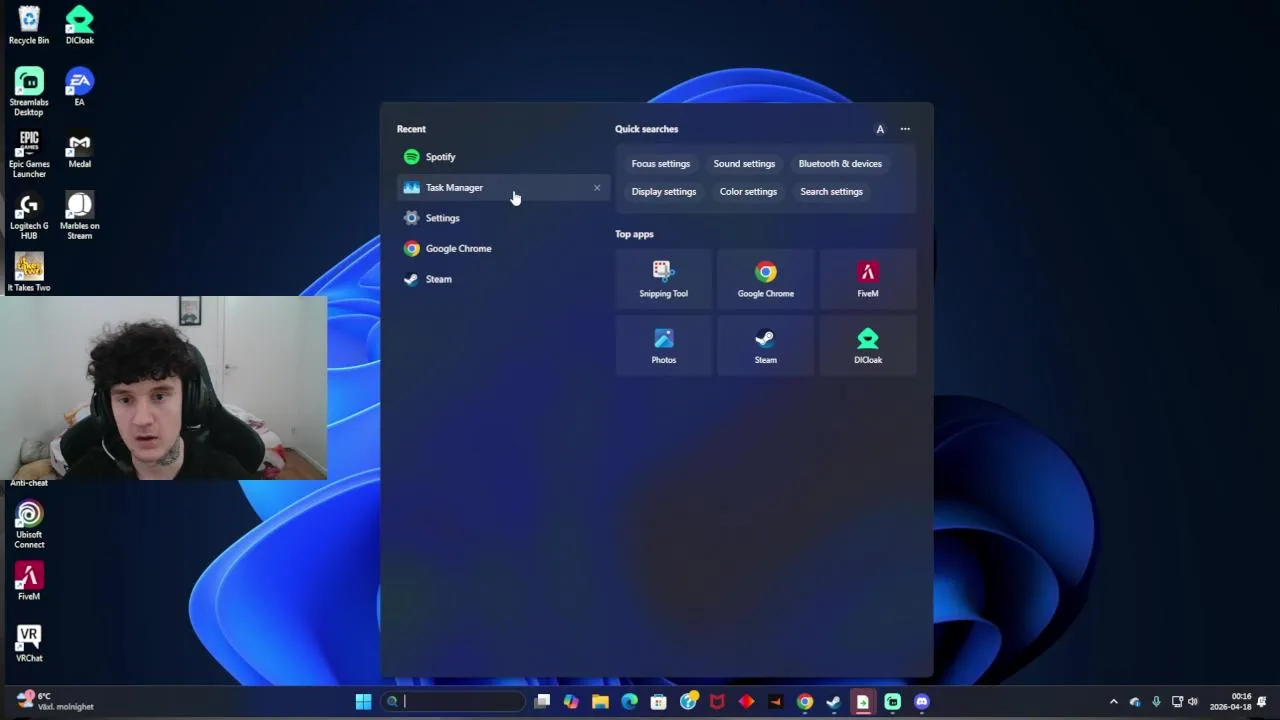
Task: Open the Display settings quick search
Action: click(x=664, y=192)
